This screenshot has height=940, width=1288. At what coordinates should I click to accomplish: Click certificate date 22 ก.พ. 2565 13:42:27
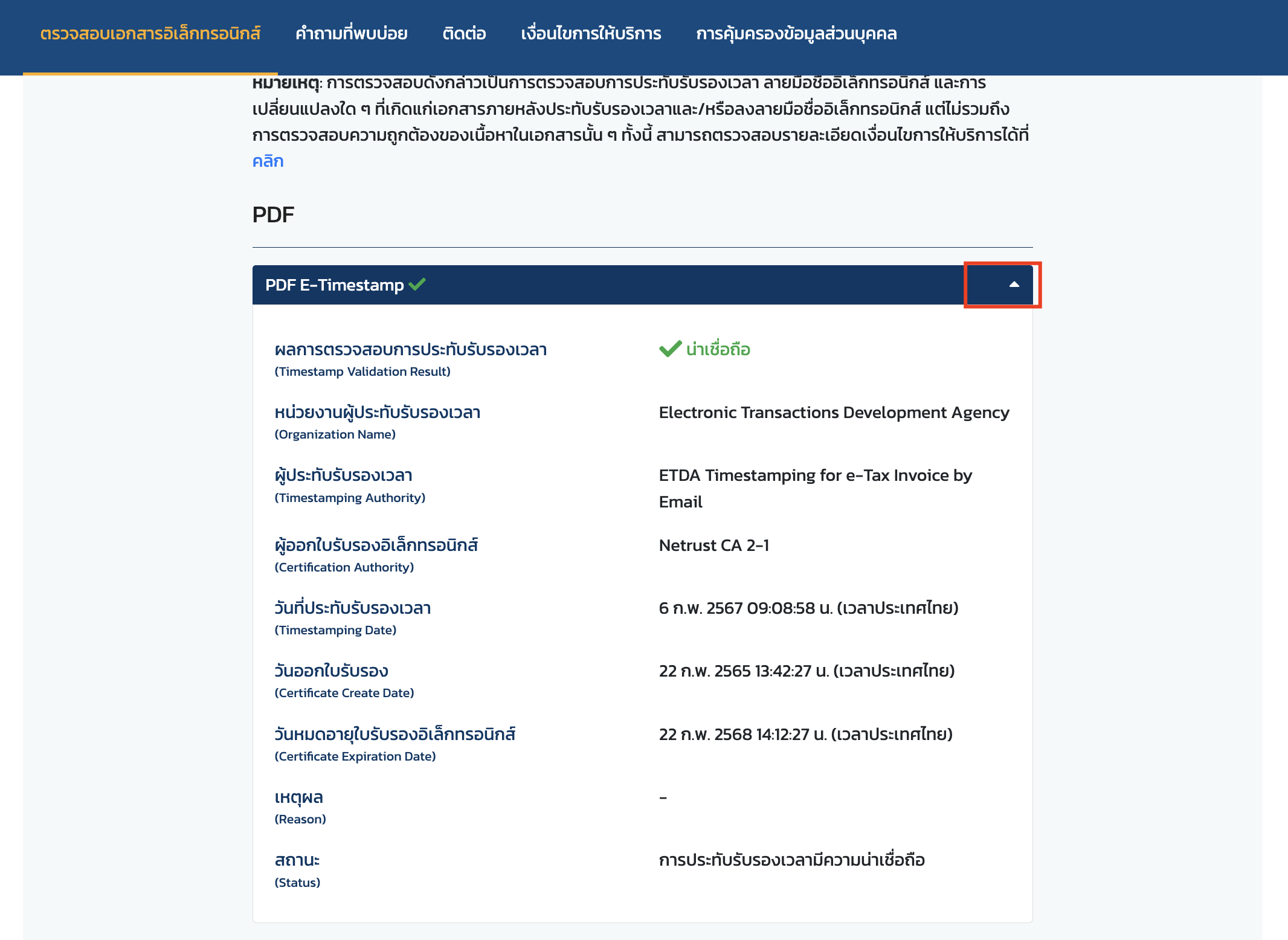coord(807,671)
